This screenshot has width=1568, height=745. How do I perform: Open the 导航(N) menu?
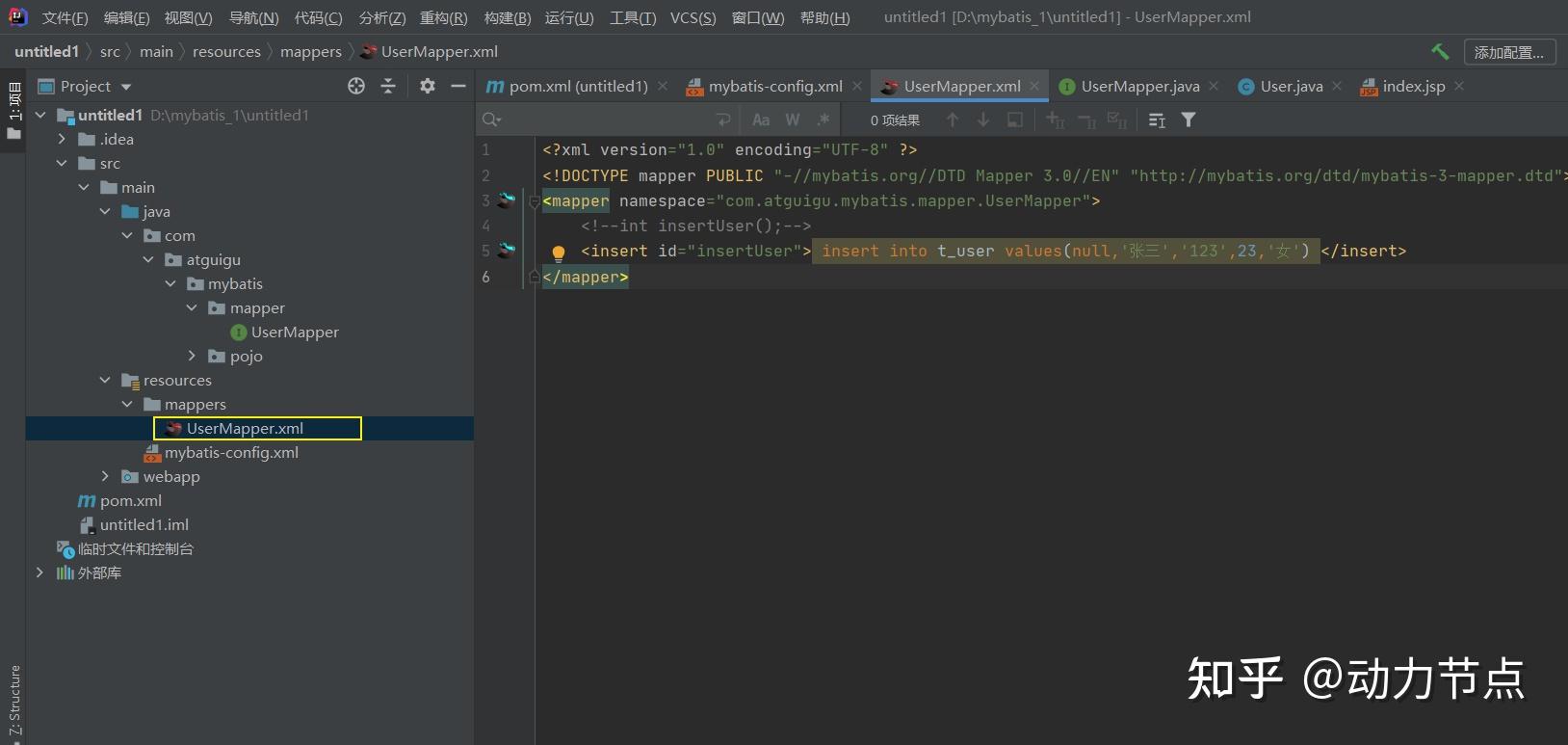(253, 17)
